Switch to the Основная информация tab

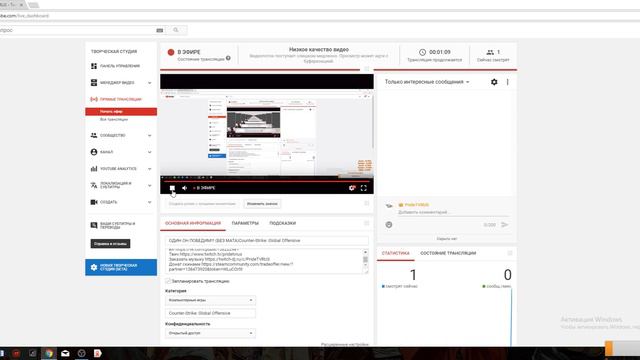click(x=193, y=223)
